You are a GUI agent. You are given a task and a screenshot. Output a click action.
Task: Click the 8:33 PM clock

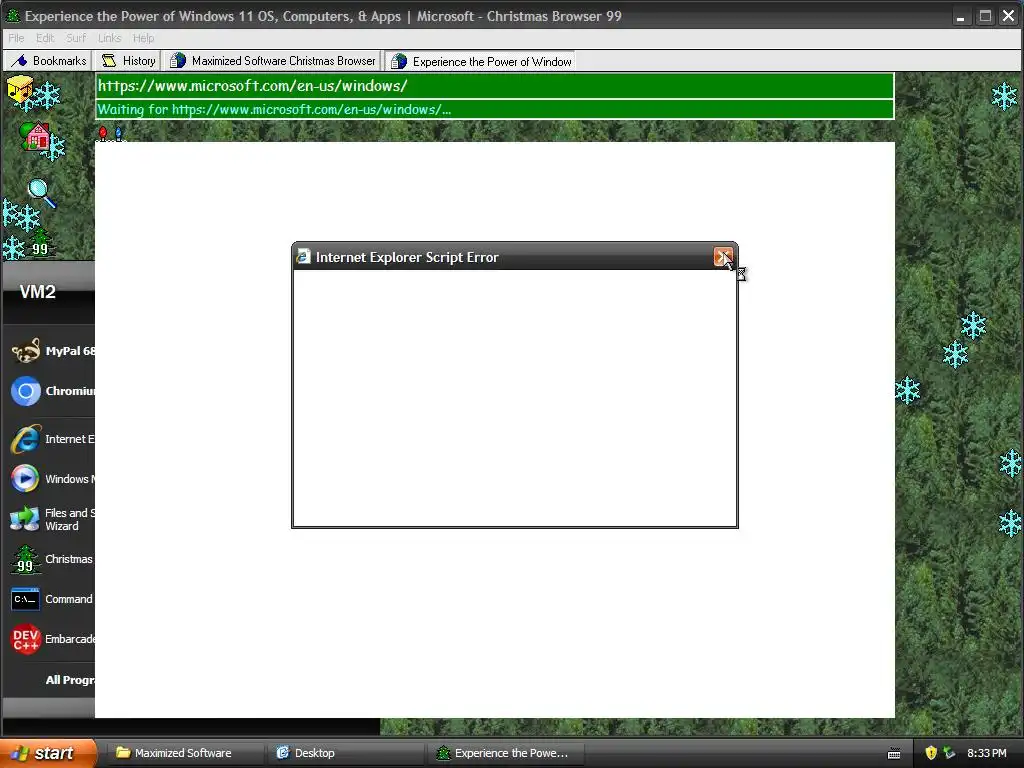[x=987, y=753]
